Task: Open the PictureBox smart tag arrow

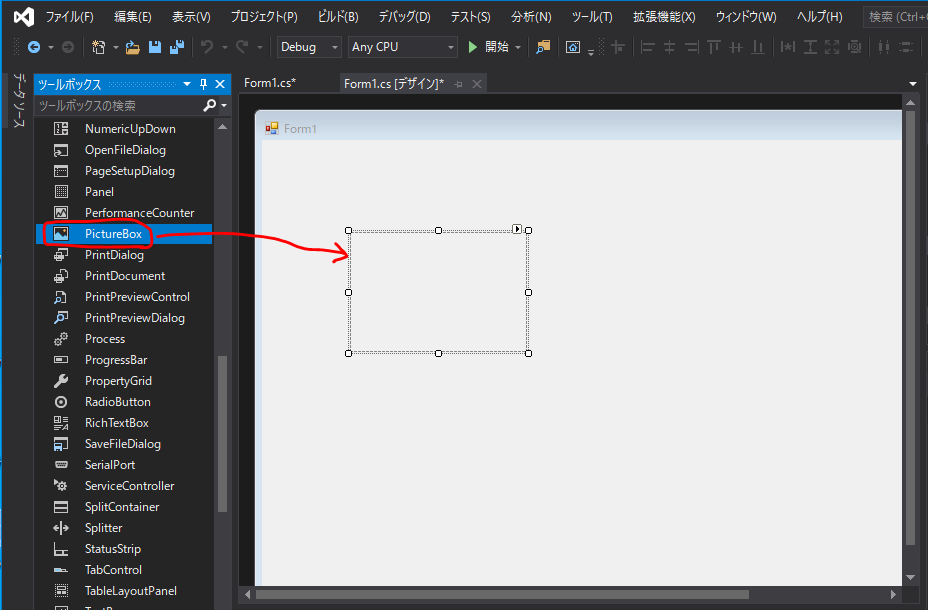Action: (518, 229)
